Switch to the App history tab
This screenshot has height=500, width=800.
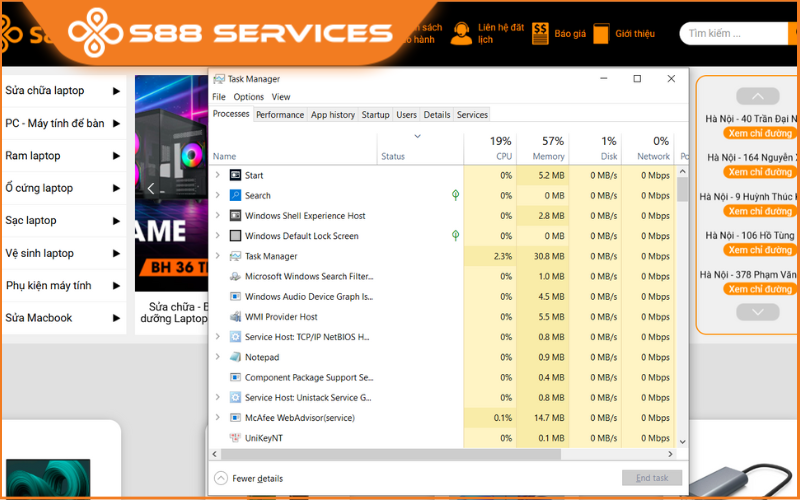[333, 115]
